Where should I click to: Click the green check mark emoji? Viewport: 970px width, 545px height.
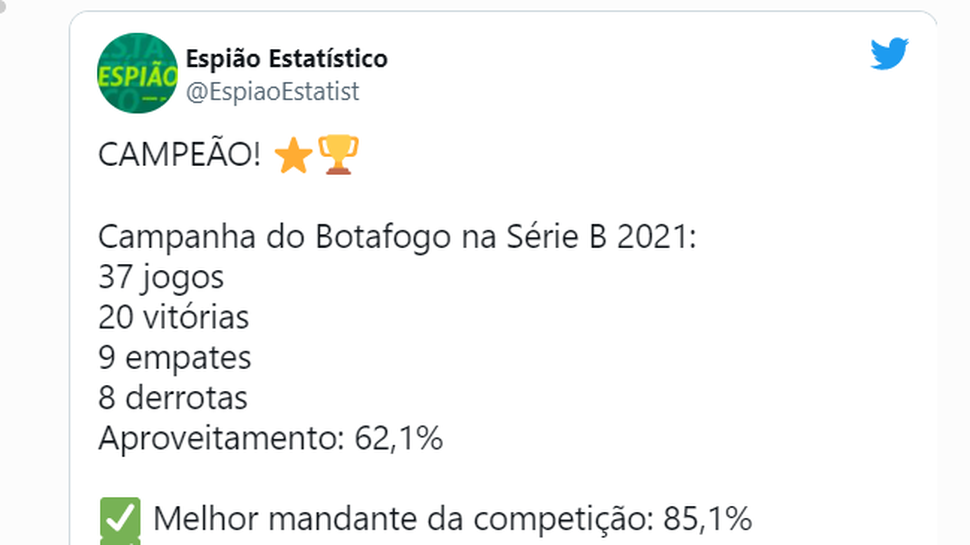click(120, 518)
